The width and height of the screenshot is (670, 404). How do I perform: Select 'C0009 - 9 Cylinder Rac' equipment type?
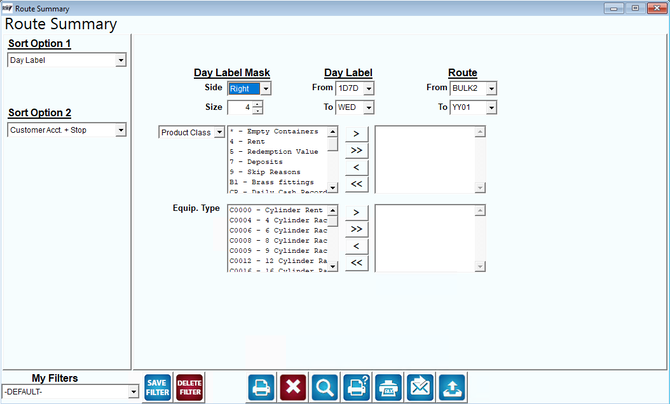click(x=278, y=251)
